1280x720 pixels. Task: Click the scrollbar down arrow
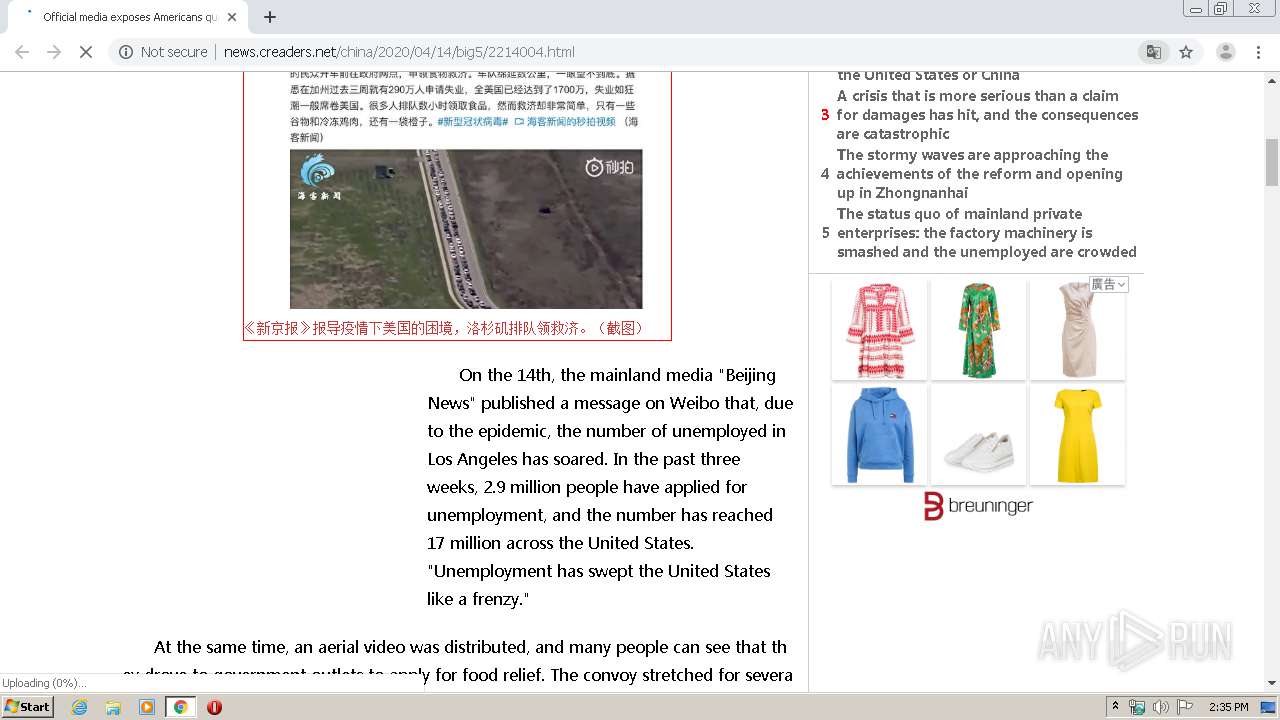1272,683
